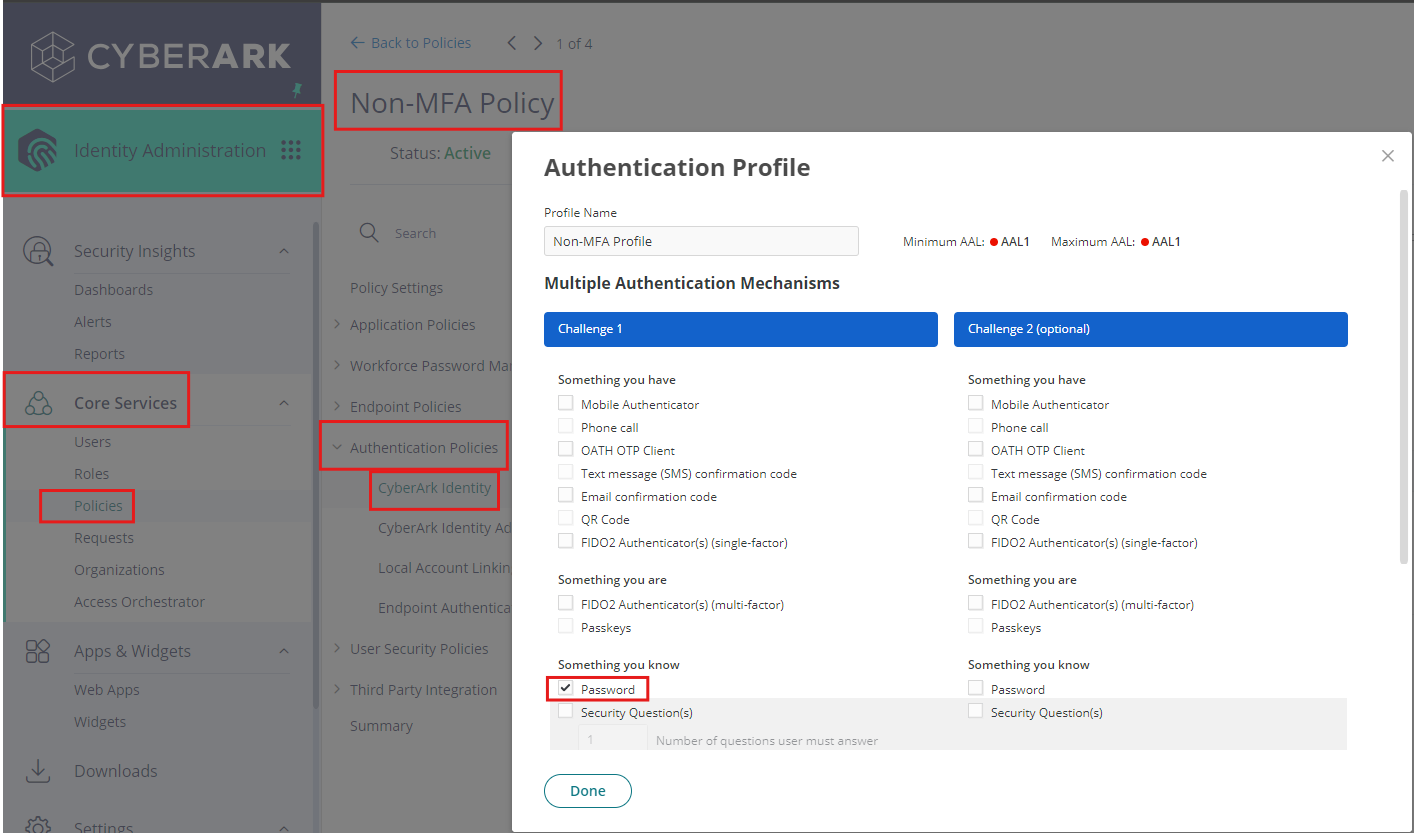Open Downloads via its icon
This screenshot has height=833, width=1414.
coord(37,770)
